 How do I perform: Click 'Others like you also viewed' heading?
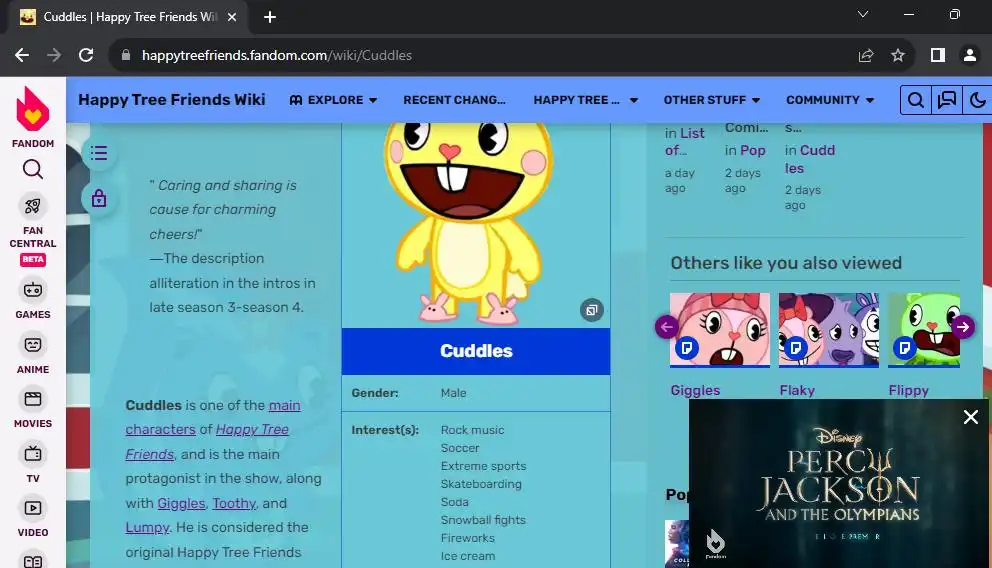tap(786, 263)
